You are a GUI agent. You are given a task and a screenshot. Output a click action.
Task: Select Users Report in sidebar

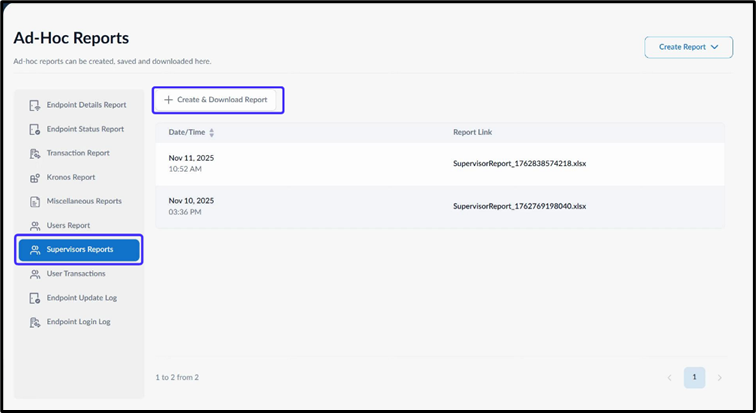pos(79,226)
